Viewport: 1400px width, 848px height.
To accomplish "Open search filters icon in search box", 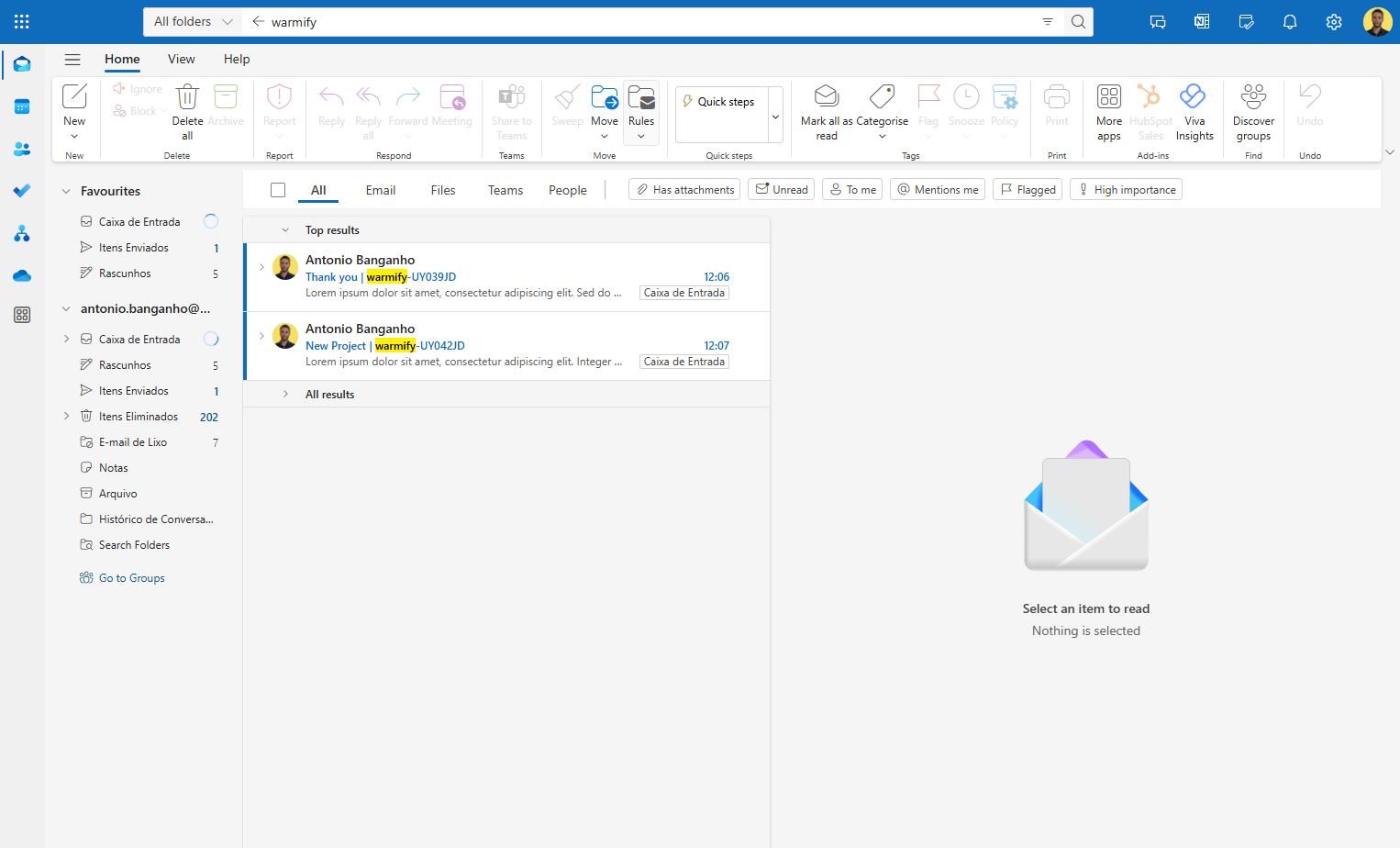I will coord(1048,22).
